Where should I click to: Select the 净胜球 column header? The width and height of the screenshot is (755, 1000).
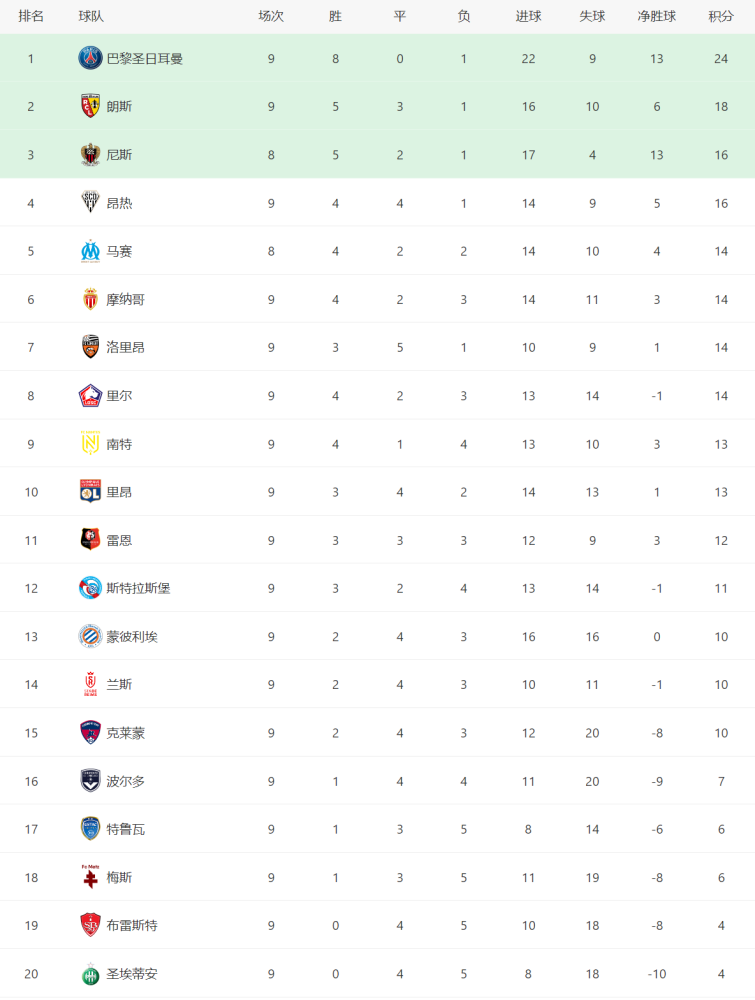tap(657, 17)
